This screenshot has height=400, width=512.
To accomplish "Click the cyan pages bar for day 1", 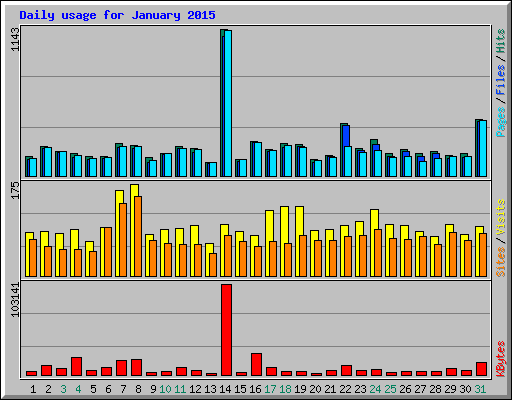I will coord(33,167).
